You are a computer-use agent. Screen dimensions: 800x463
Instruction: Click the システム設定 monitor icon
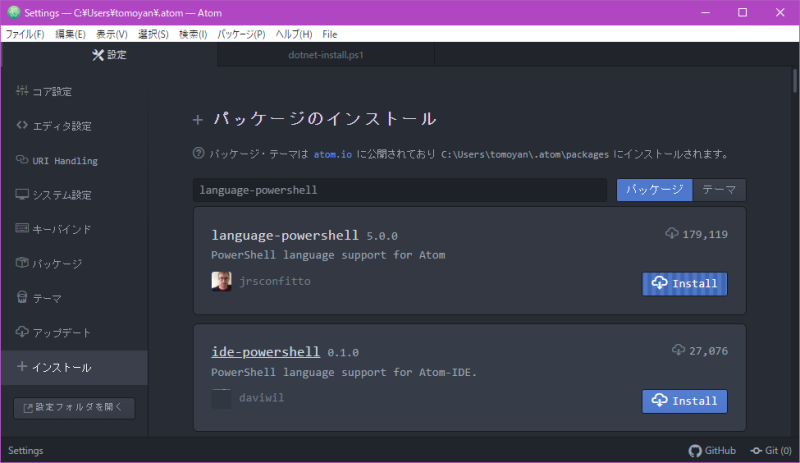pyautogui.click(x=22, y=194)
